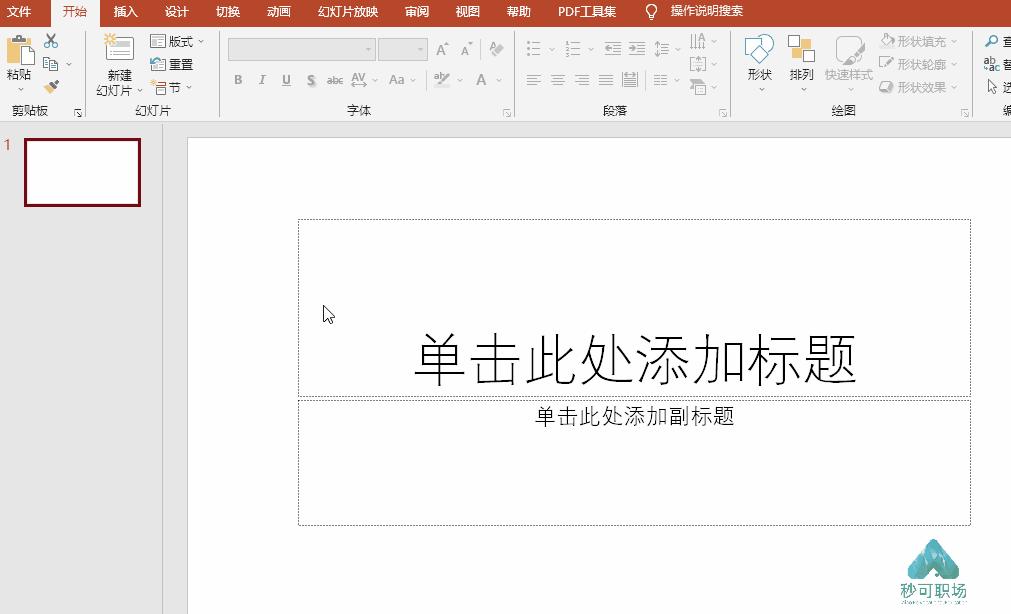Click the Copy (复制) icon

(50, 63)
